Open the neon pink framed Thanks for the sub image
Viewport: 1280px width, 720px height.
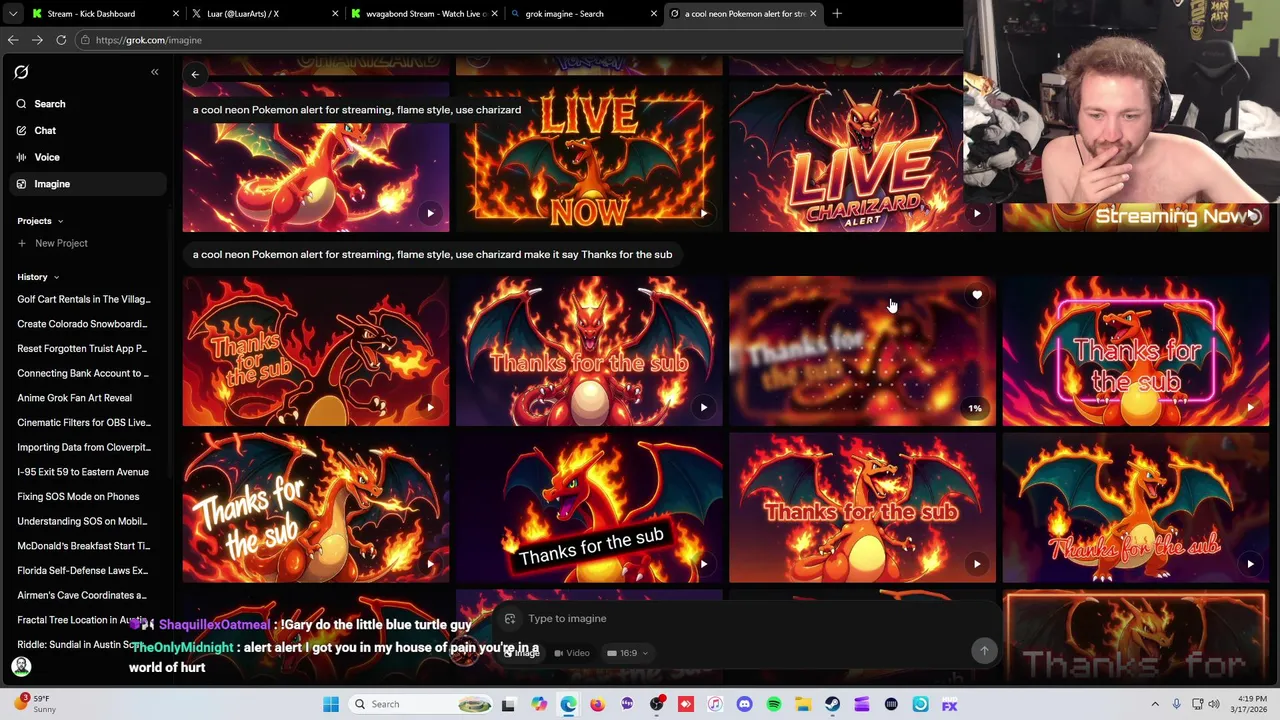[x=1136, y=351]
